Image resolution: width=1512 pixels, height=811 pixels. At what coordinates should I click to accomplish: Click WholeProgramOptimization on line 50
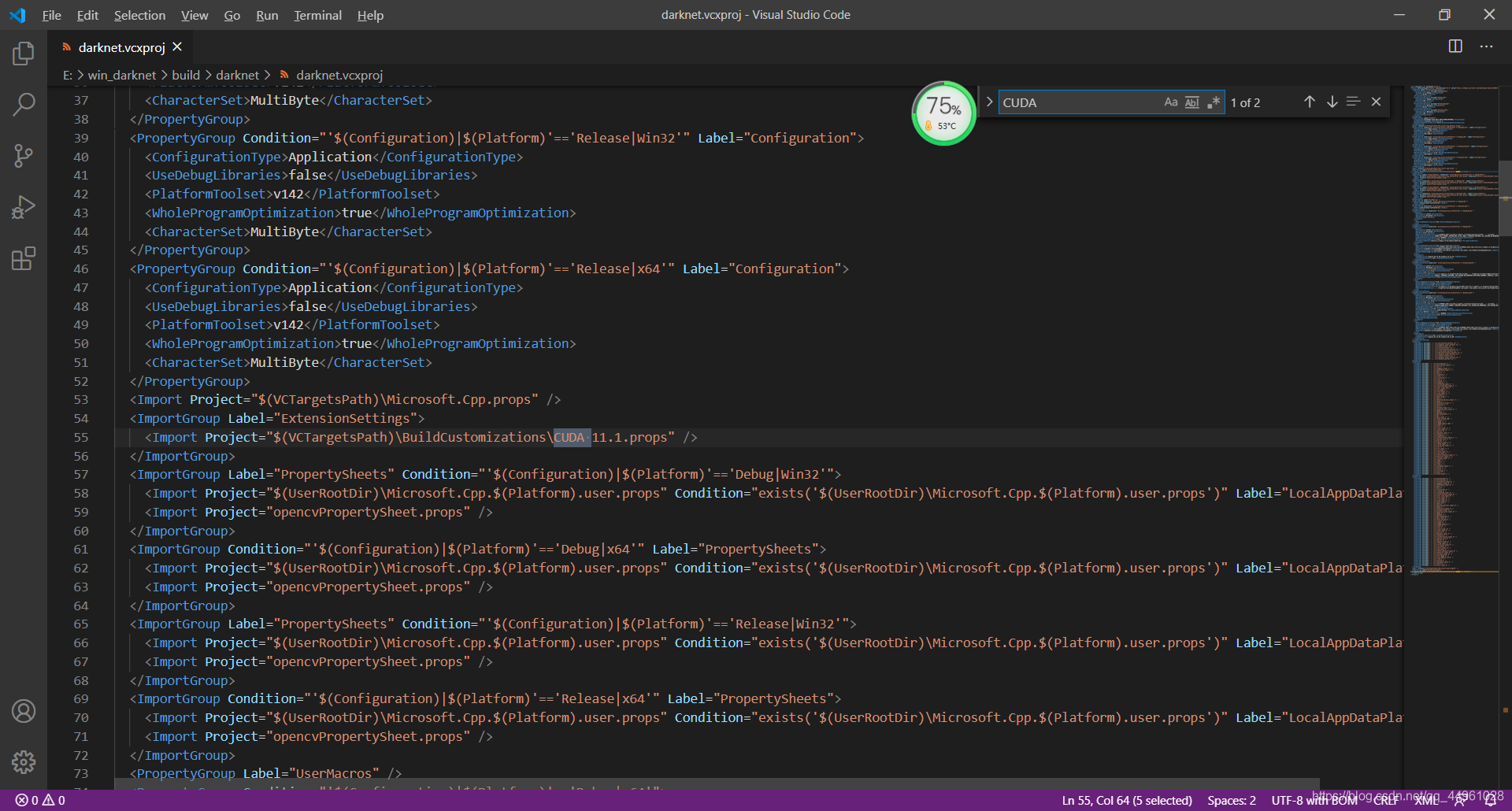361,343
